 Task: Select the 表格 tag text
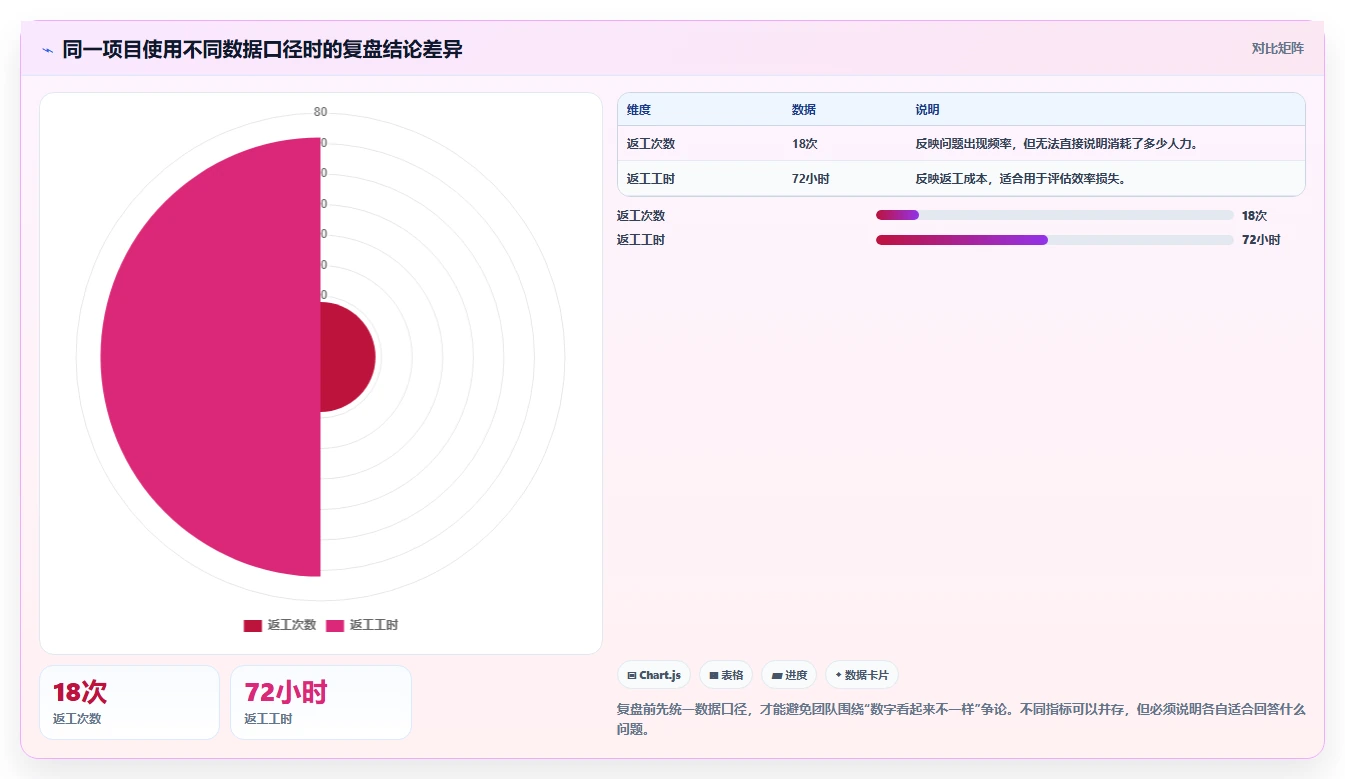point(733,675)
